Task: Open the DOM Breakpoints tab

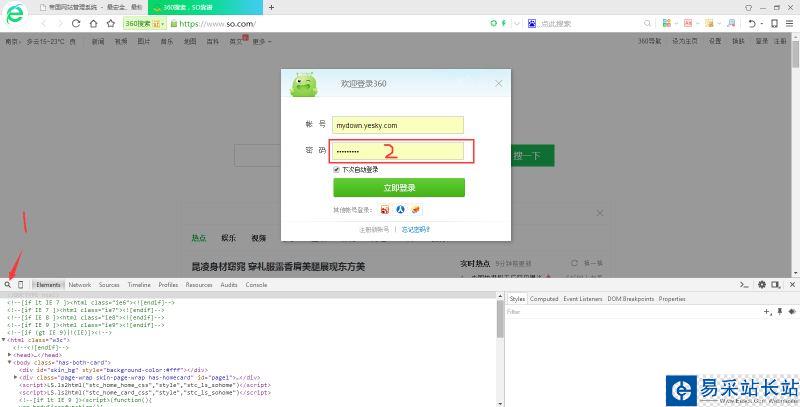Action: coord(631,299)
